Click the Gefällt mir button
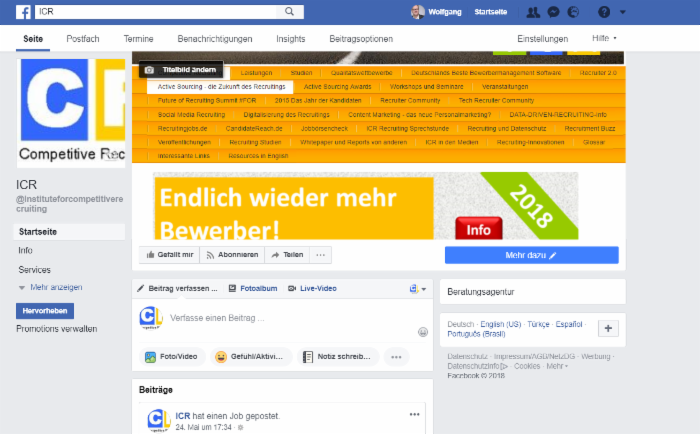The height and width of the screenshot is (434, 700). pyautogui.click(x=170, y=255)
